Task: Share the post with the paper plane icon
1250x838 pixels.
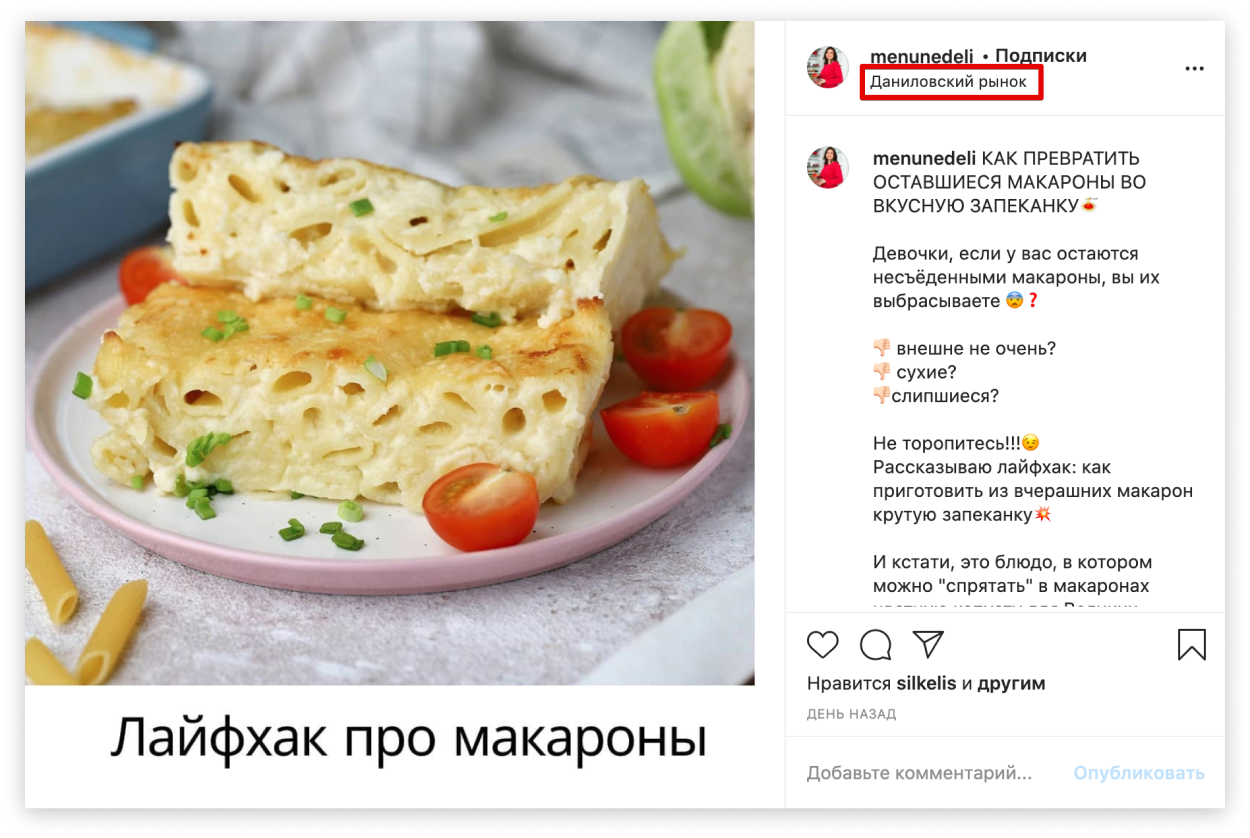Action: click(928, 644)
